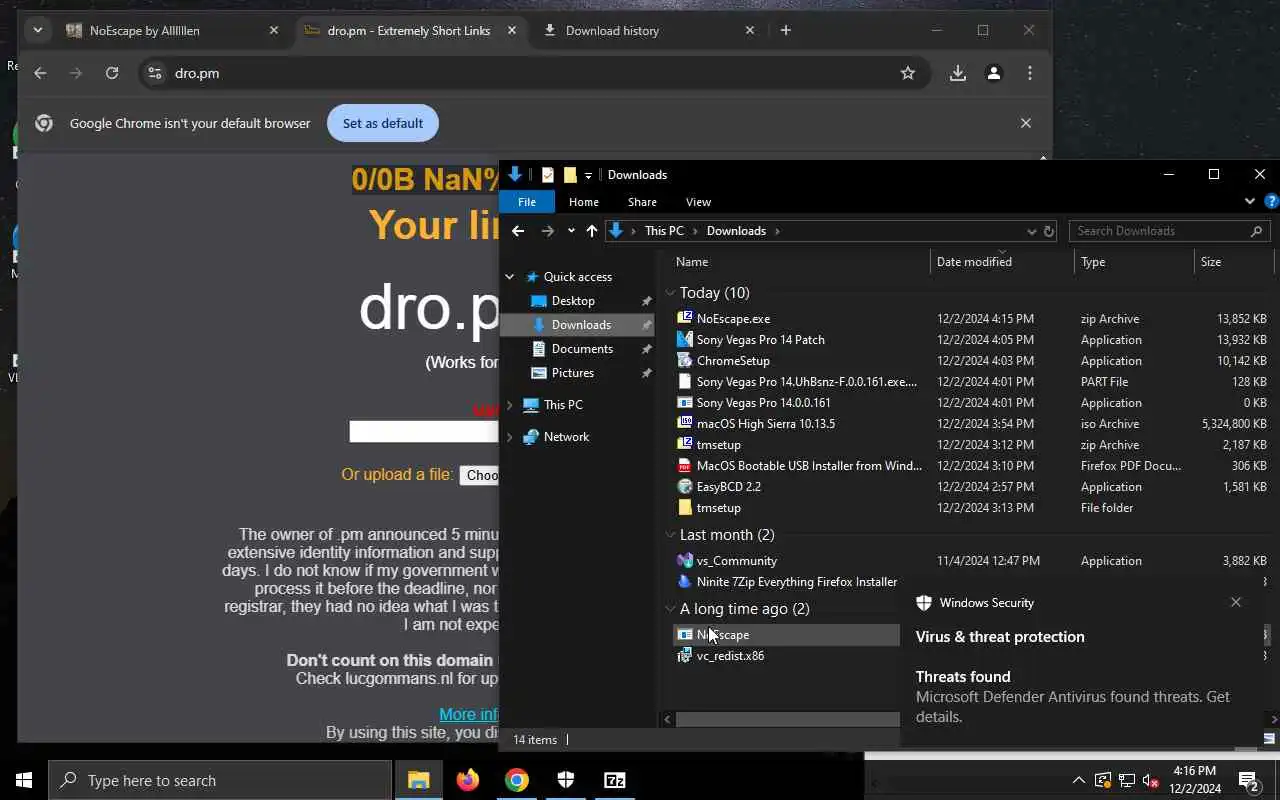
Task: Switch to NoEscape by Allllllen tab
Action: [x=172, y=30]
